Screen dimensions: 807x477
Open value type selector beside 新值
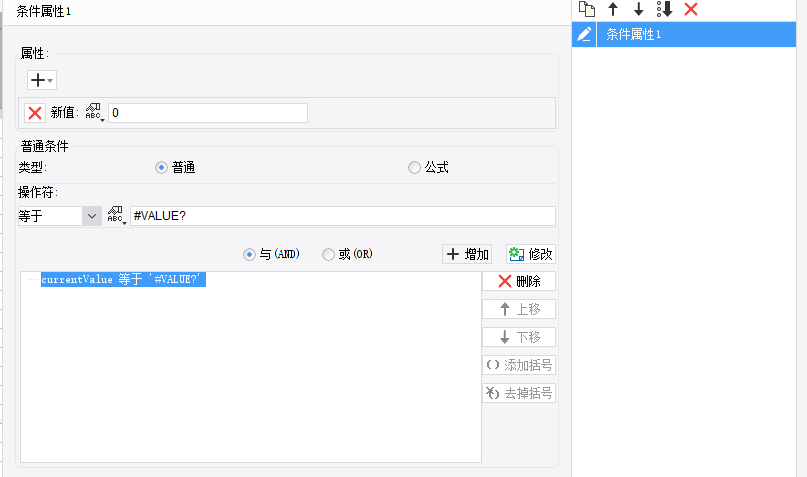click(x=95, y=113)
